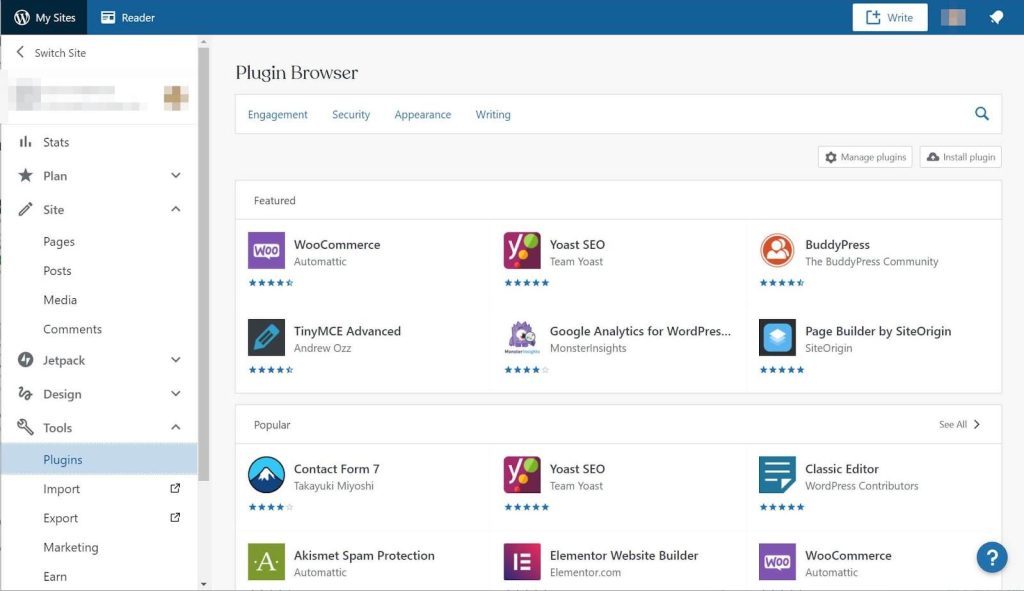Select the MonsterInsights Google Analytics icon
Screen dimensions: 1024x591
[x=522, y=338]
